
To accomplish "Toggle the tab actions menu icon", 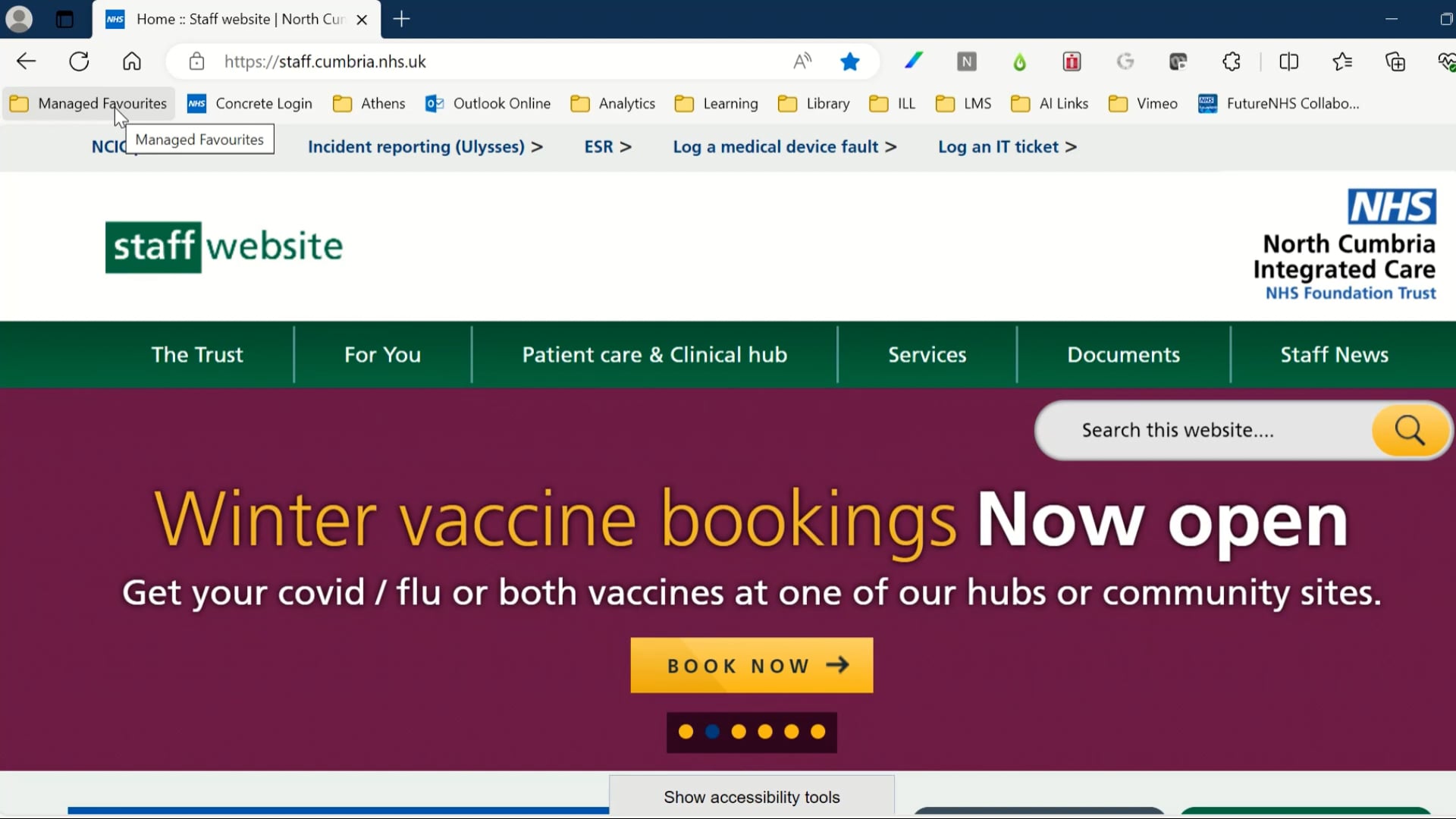I will click(64, 19).
